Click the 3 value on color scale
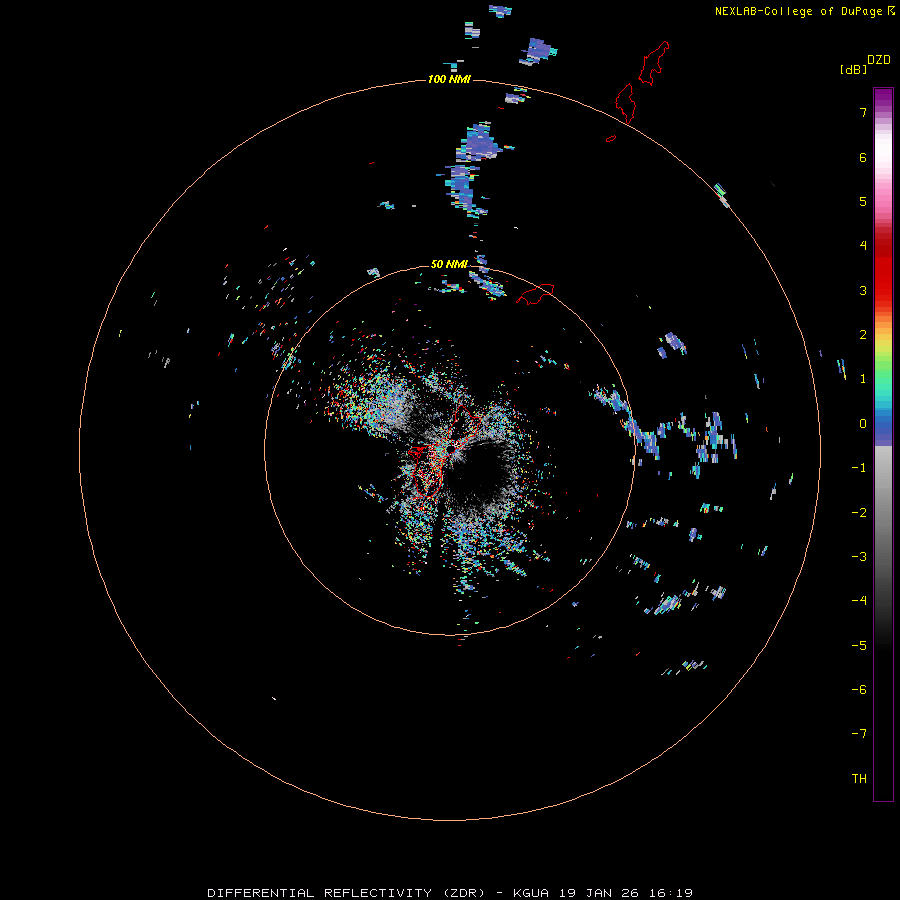This screenshot has width=900, height=900. 863,290
